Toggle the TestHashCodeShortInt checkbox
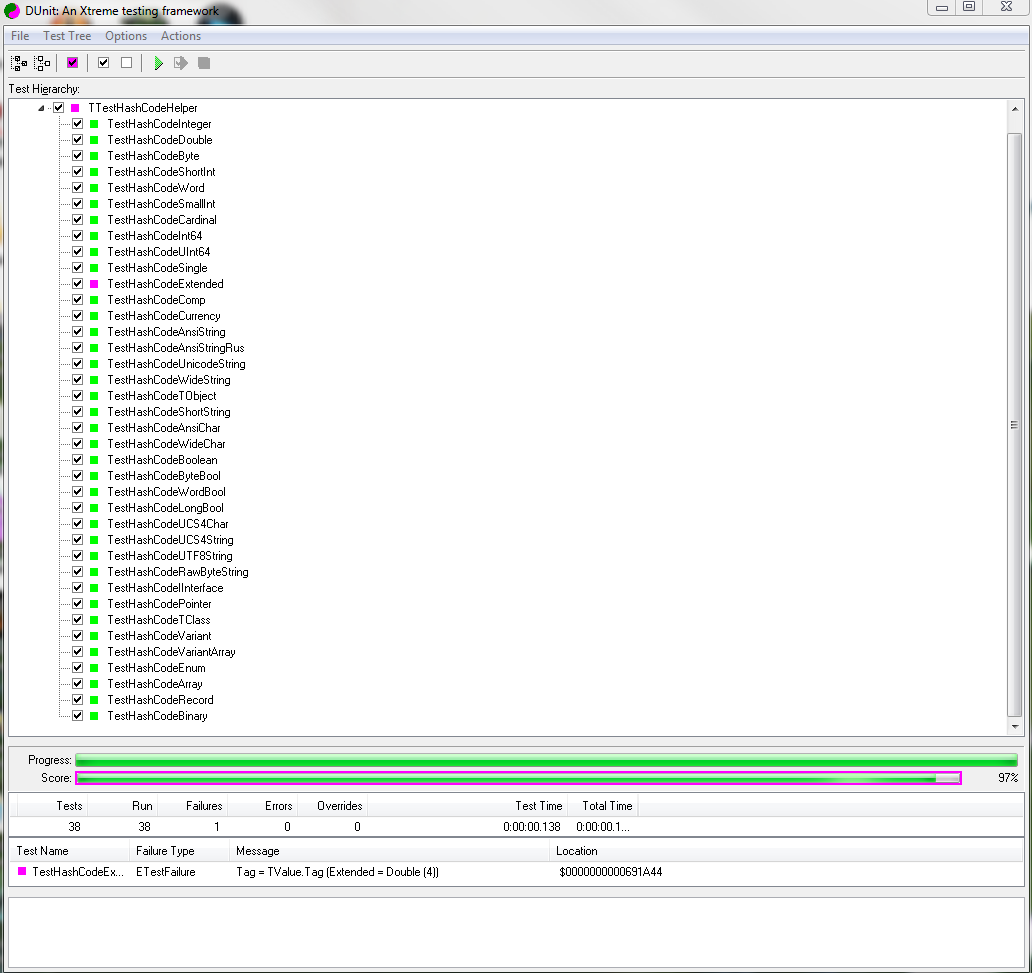This screenshot has height=973, width=1032. 78,172
